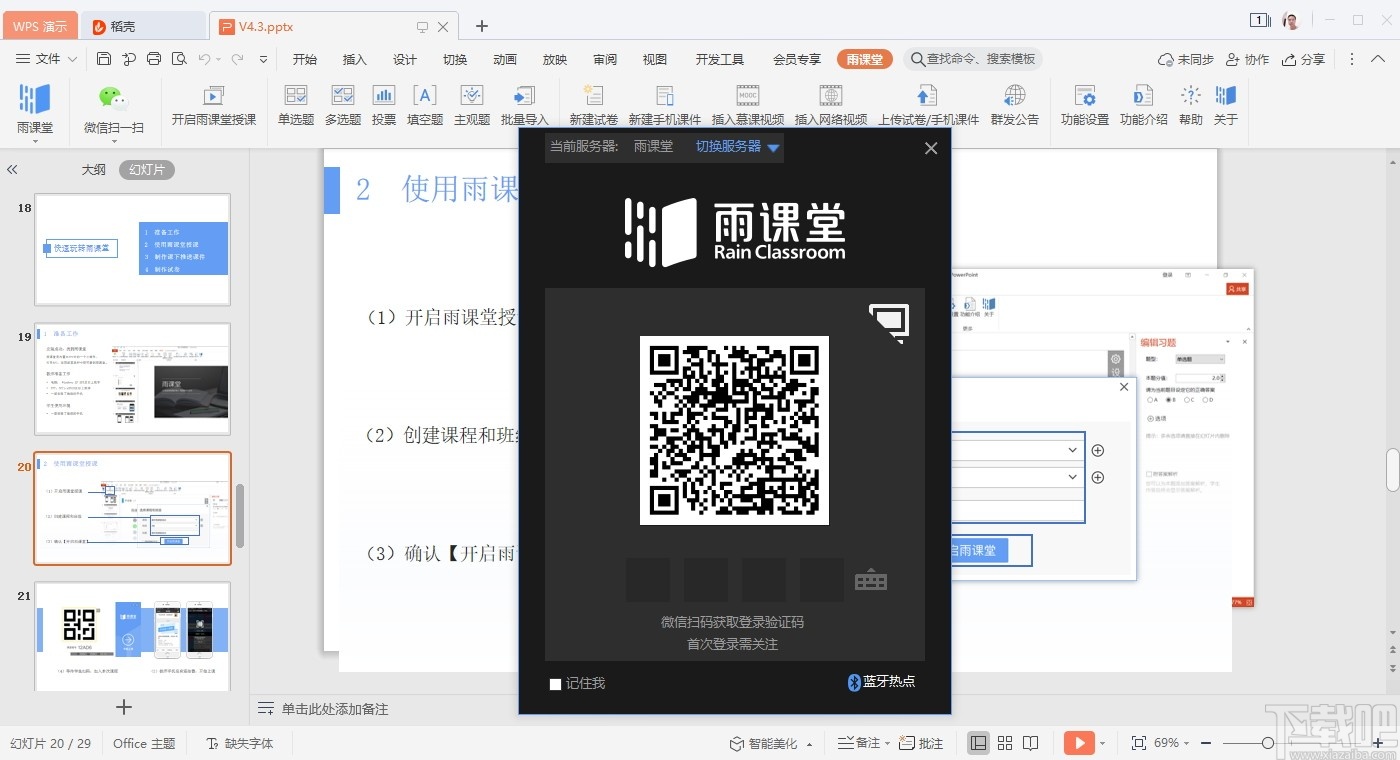Open the 69% zoom level dropdown

click(1172, 743)
